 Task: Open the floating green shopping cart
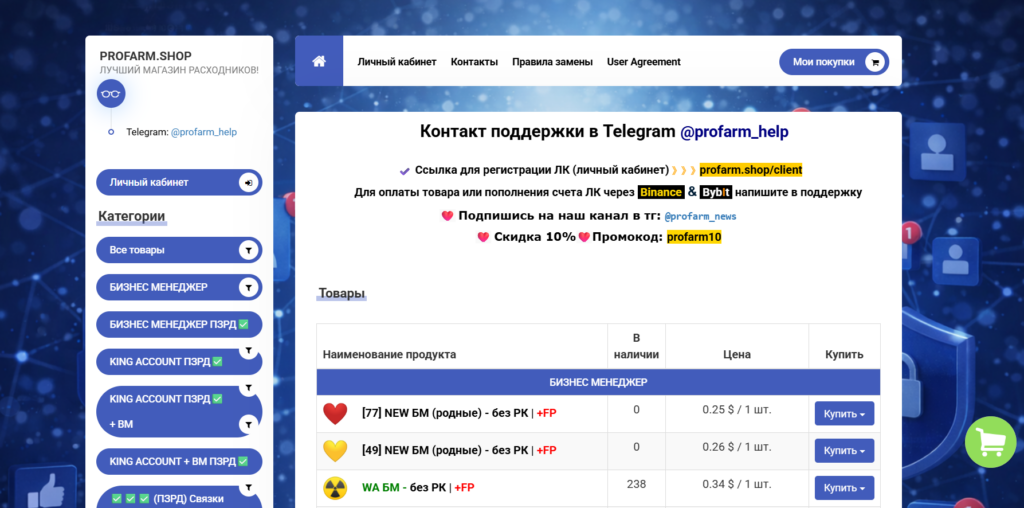click(x=990, y=442)
